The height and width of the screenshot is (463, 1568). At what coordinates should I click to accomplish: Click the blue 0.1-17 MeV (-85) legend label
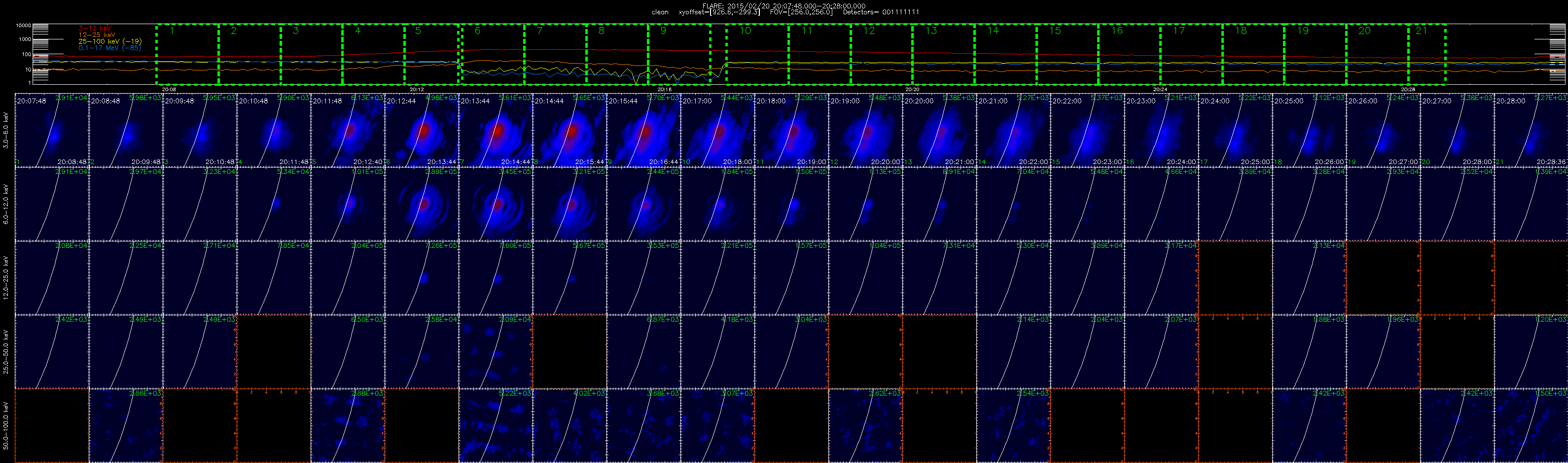pyautogui.click(x=109, y=47)
